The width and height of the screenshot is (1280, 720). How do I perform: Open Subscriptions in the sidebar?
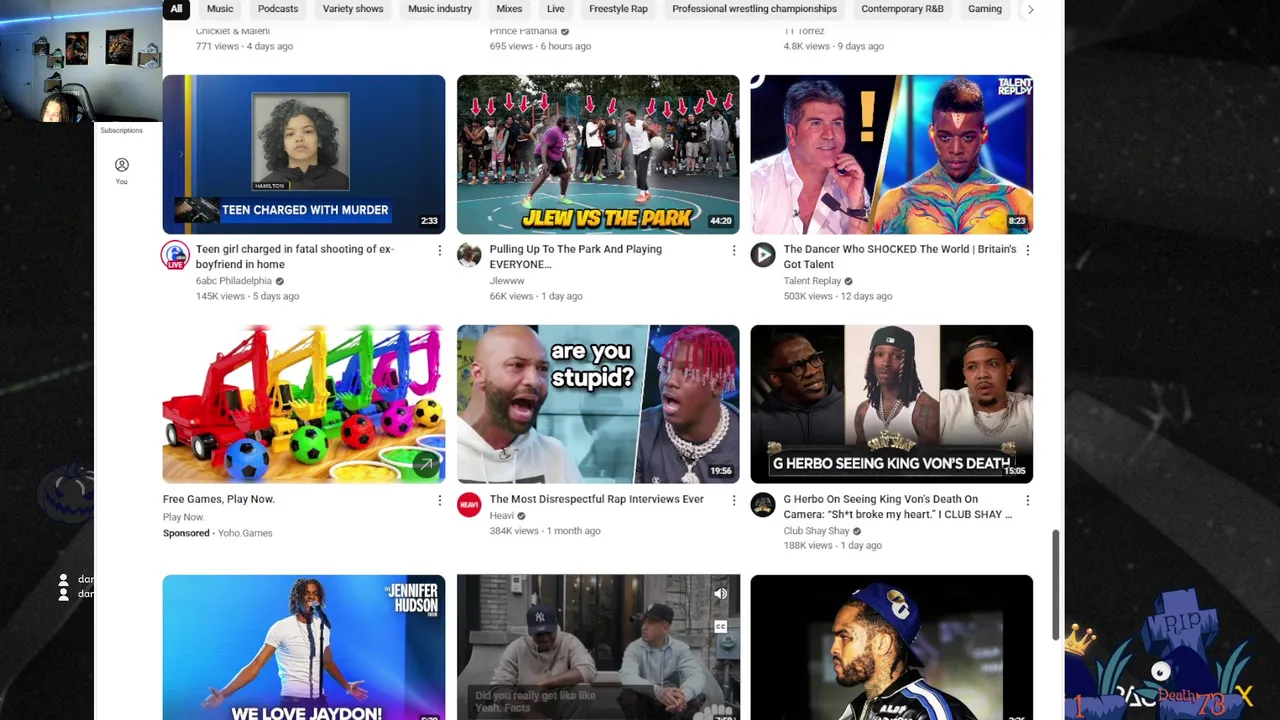121,130
